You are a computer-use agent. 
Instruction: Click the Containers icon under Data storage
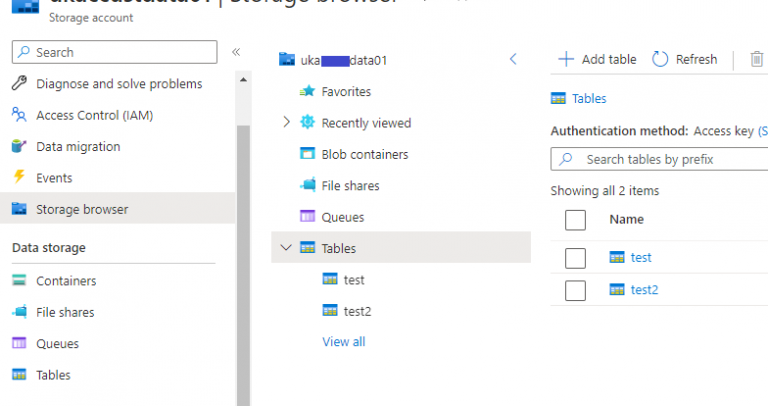(x=19, y=280)
